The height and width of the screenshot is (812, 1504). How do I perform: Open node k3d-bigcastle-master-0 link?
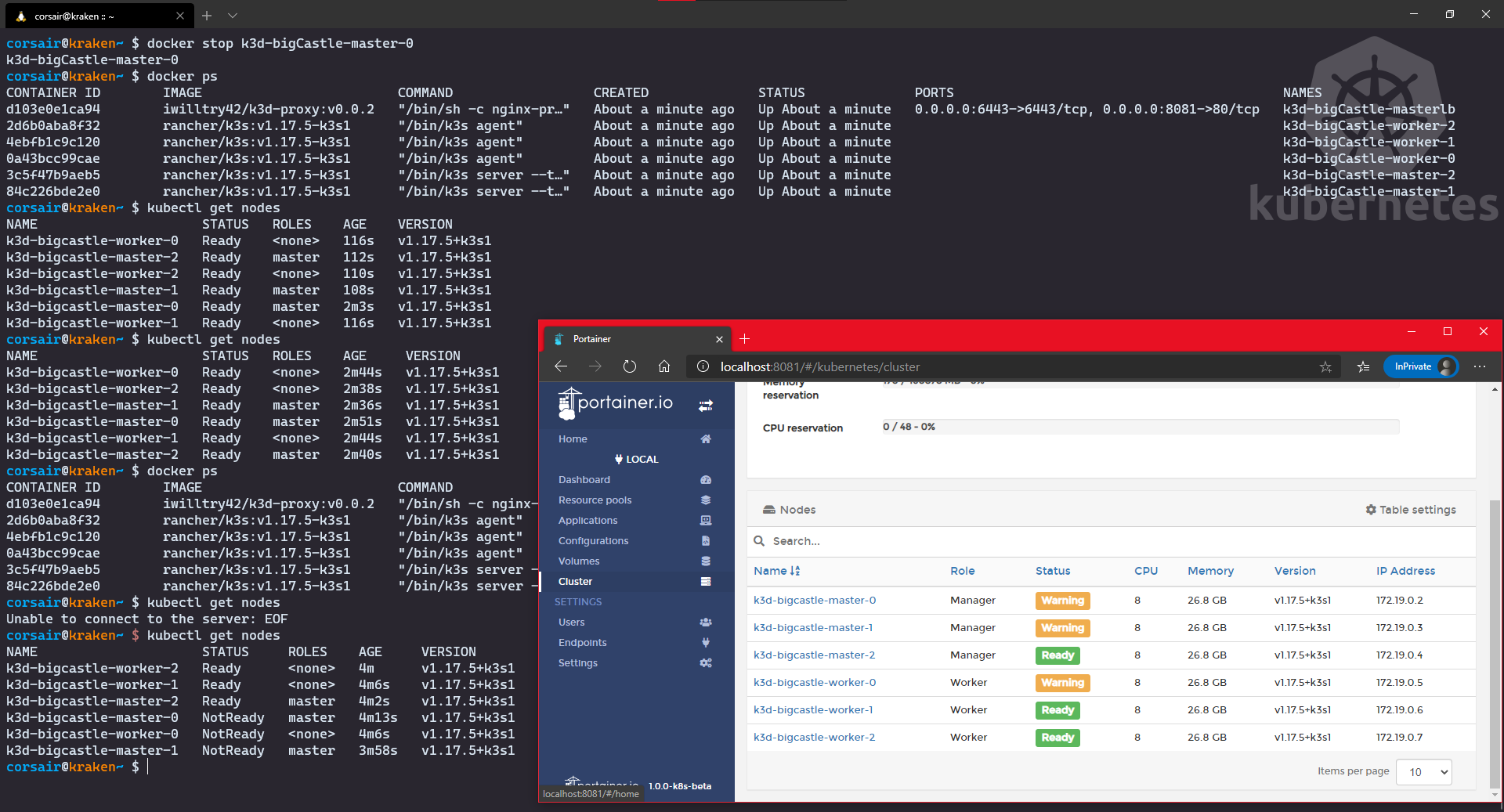coord(814,601)
